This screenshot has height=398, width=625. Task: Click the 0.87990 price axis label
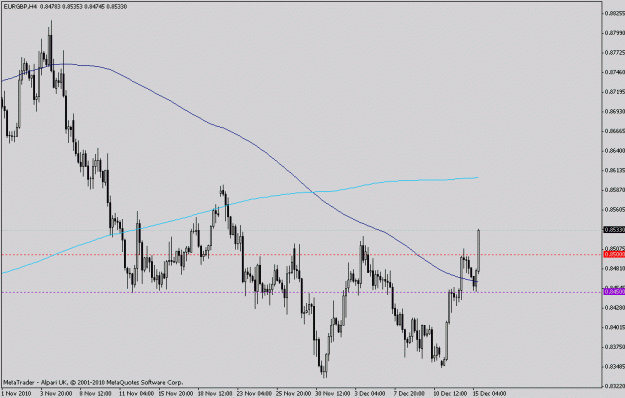[x=615, y=33]
